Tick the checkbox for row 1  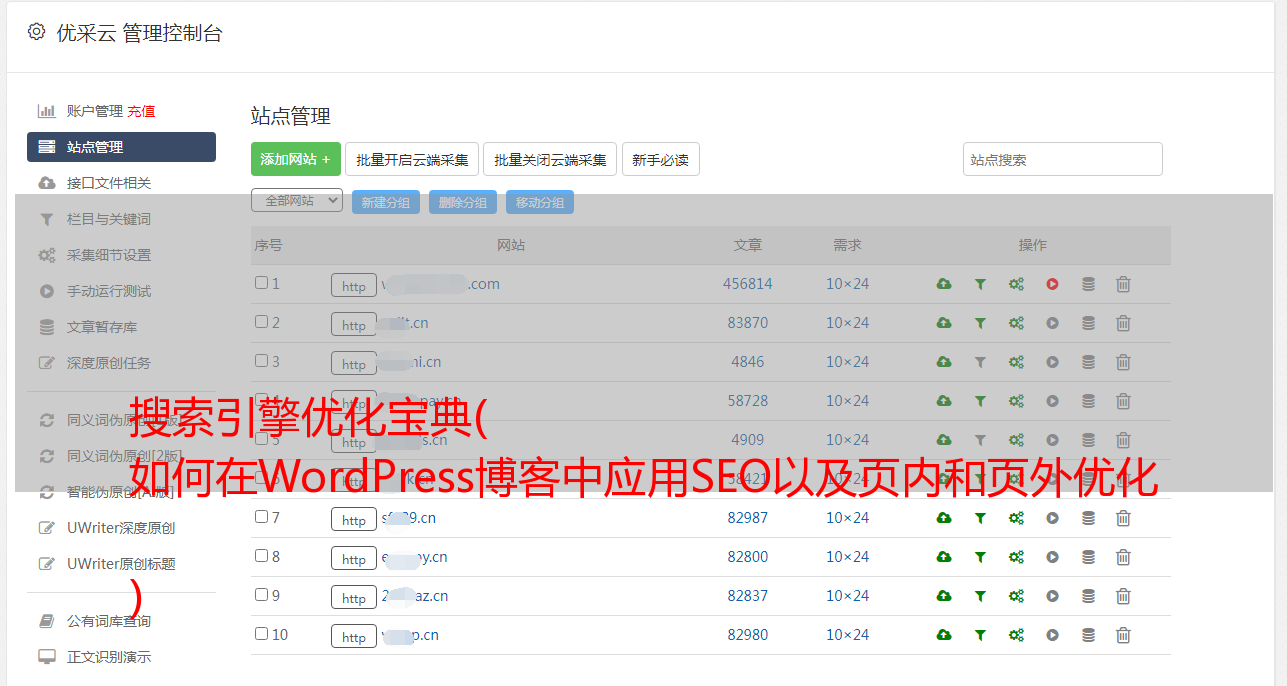tap(261, 283)
